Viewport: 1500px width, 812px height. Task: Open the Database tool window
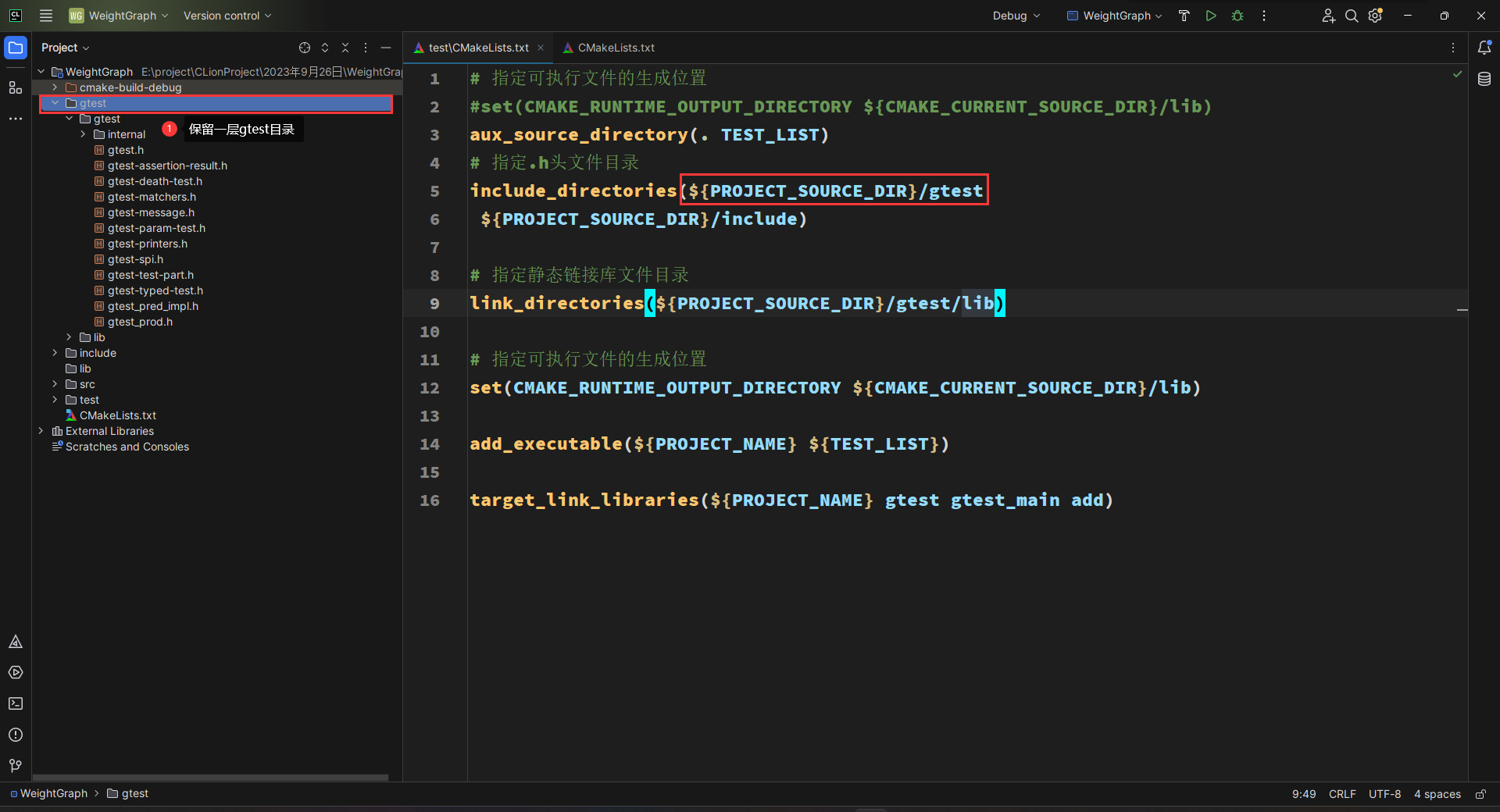[1484, 79]
